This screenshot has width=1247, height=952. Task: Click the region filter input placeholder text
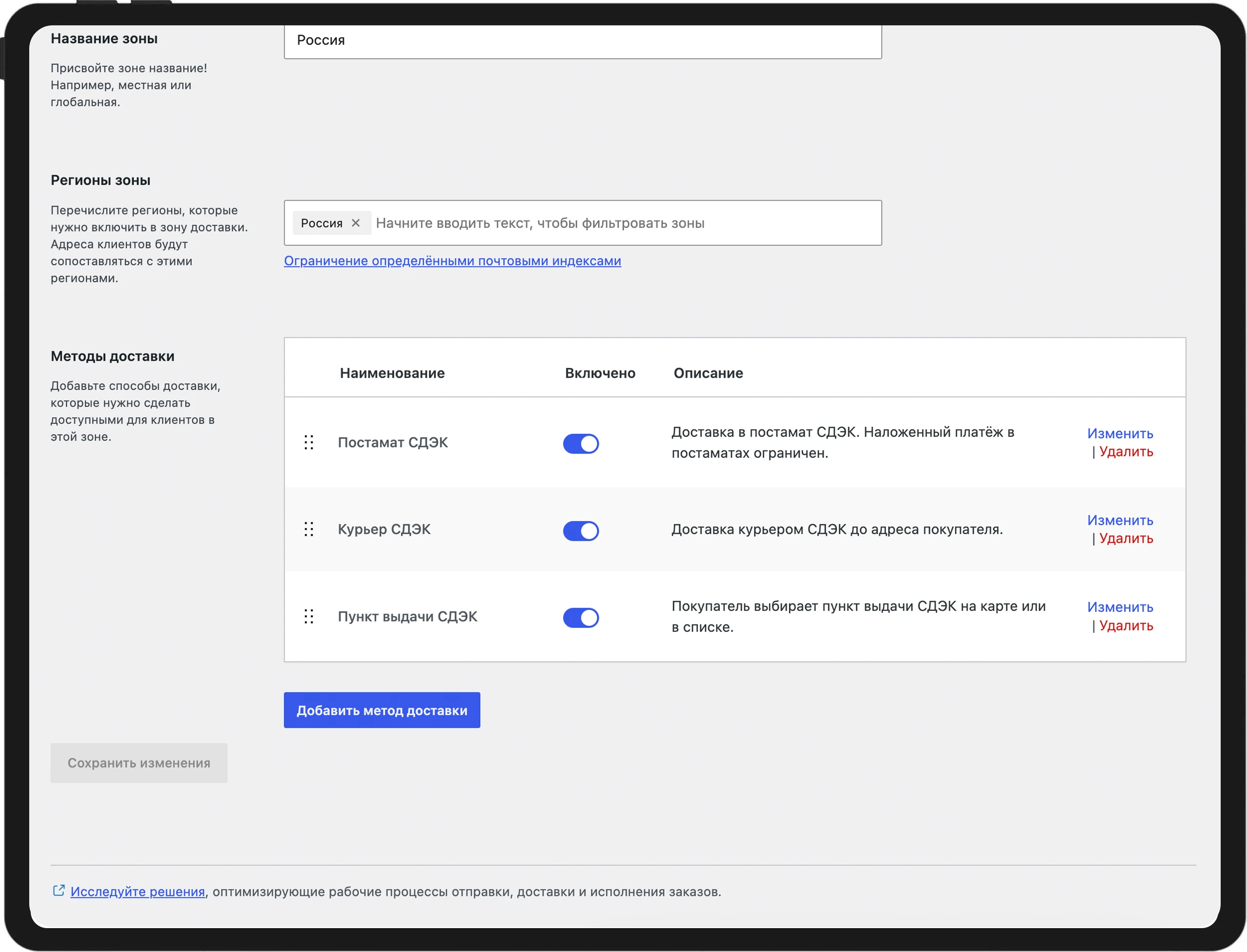click(x=540, y=223)
